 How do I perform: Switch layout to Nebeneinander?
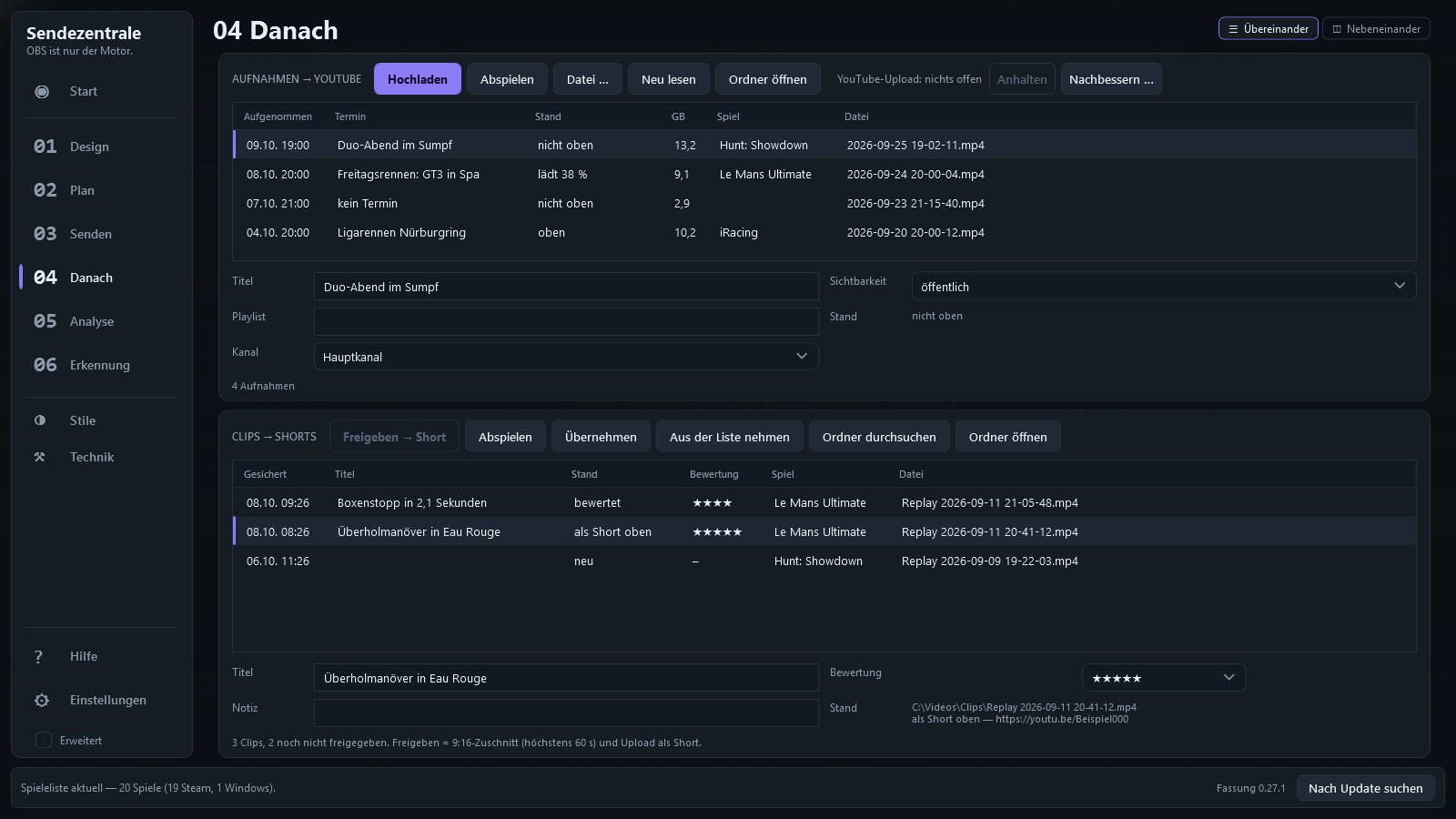[1376, 29]
